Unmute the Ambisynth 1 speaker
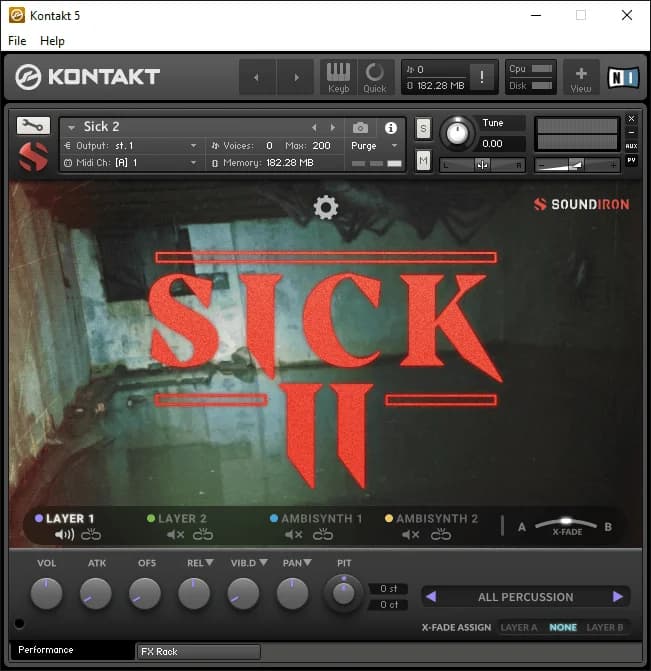The height and width of the screenshot is (671, 651). (x=294, y=534)
